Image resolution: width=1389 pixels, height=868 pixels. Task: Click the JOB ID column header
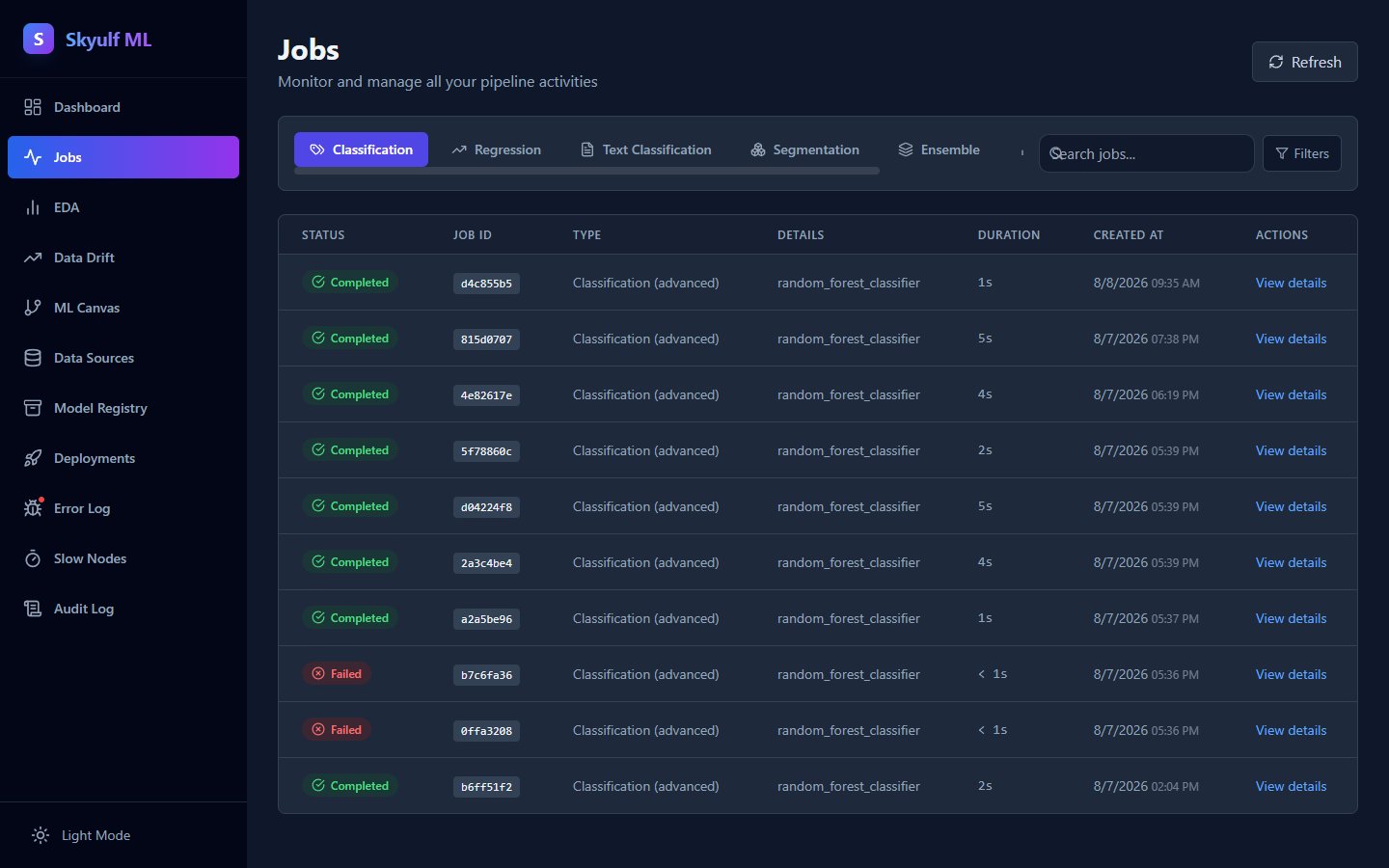pos(473,235)
